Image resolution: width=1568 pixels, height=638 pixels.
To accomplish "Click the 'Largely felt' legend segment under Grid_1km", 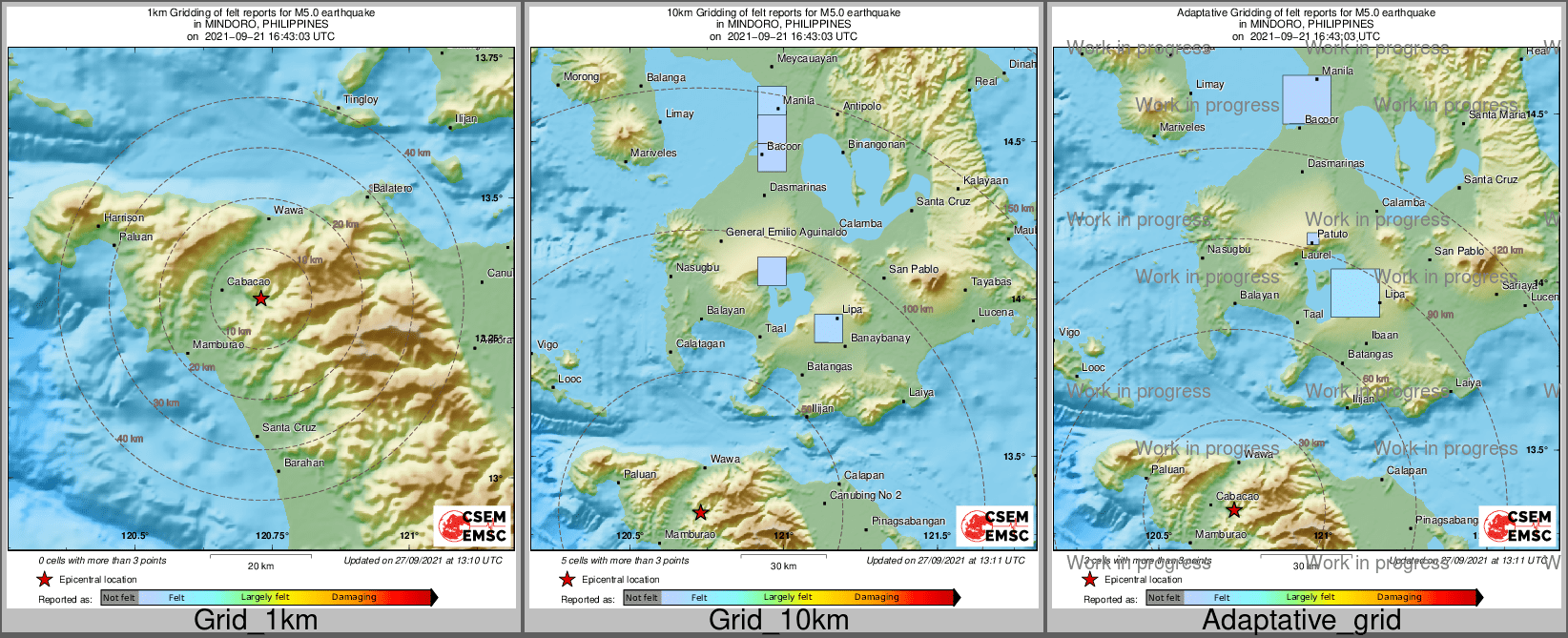I will [x=264, y=597].
